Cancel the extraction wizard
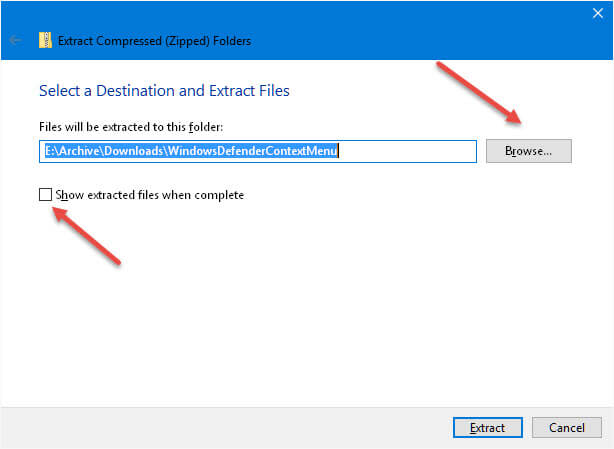 [567, 427]
